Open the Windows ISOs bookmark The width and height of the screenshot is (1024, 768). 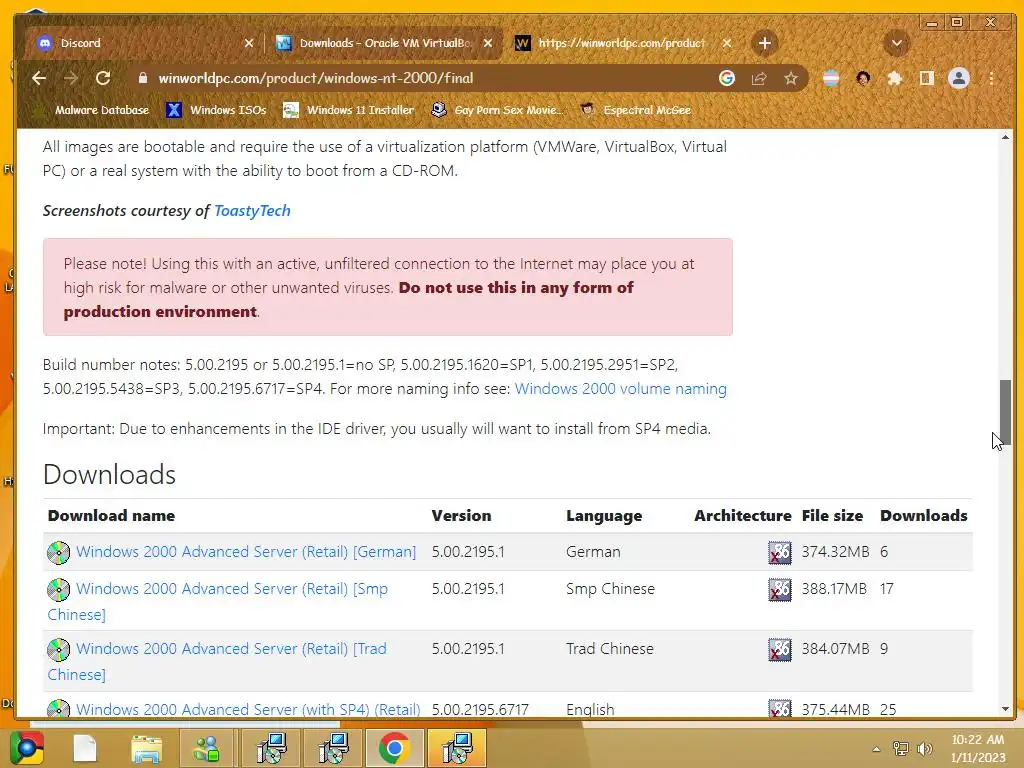pos(216,110)
